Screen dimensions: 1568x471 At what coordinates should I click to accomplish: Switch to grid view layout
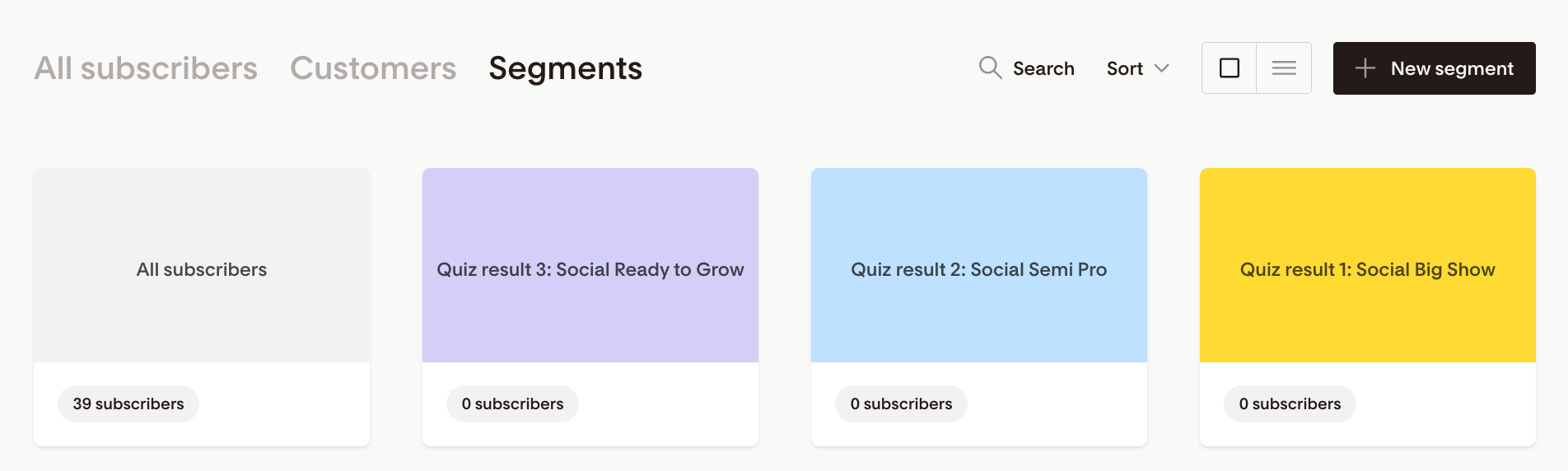[x=1229, y=68]
